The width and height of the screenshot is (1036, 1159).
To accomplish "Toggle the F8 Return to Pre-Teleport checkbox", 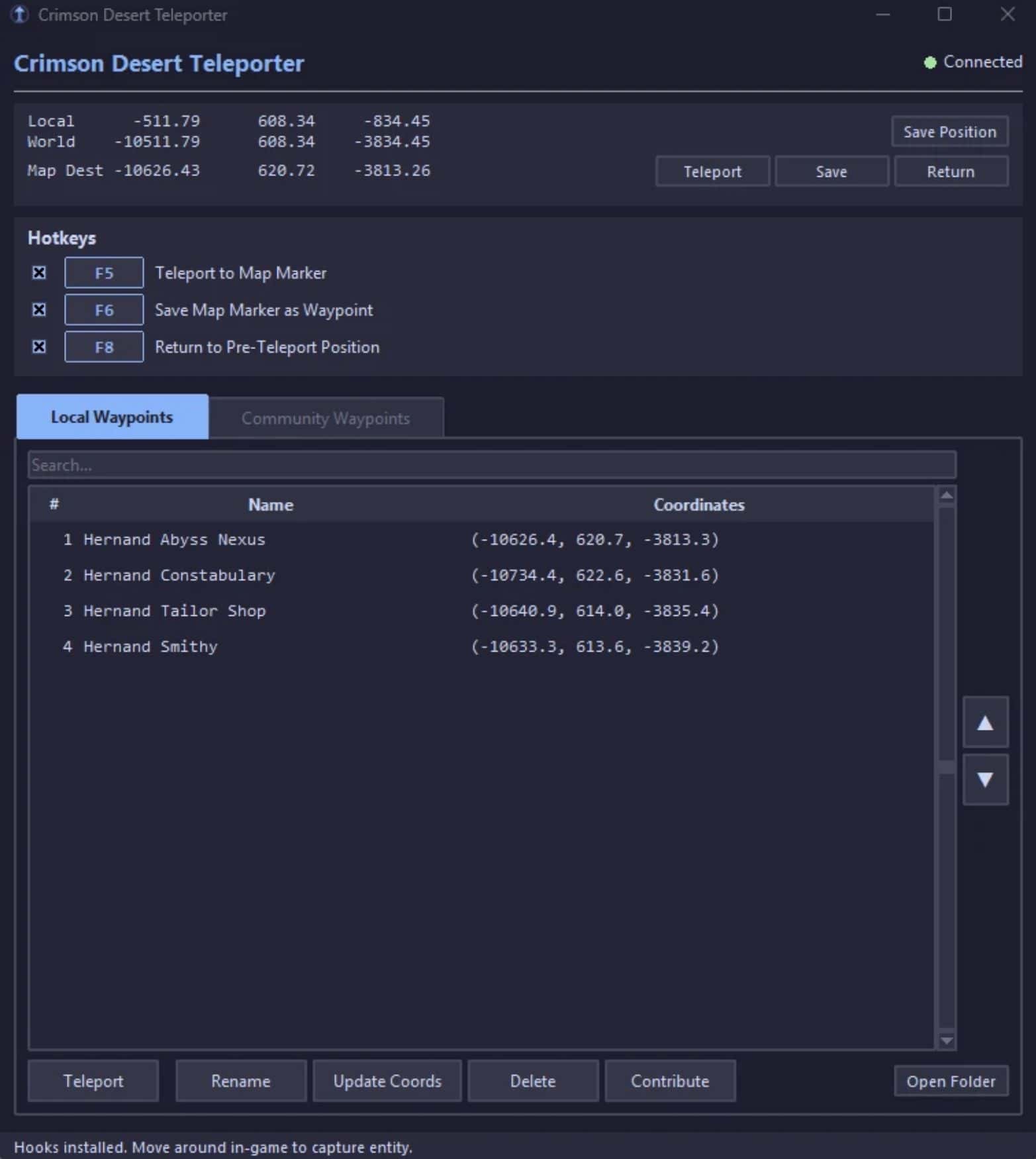I will [39, 347].
